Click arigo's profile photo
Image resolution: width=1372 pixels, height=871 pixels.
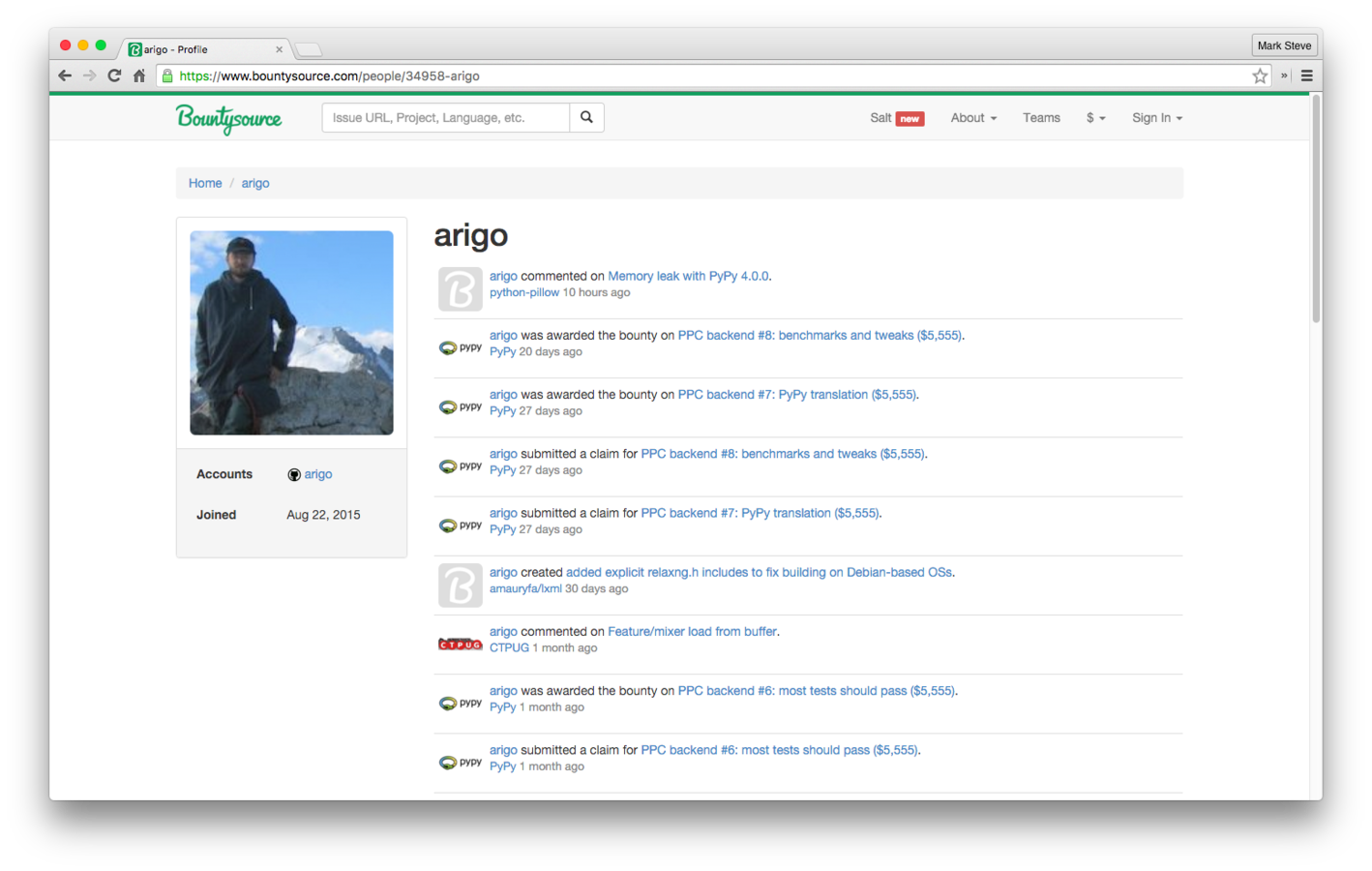pos(291,332)
